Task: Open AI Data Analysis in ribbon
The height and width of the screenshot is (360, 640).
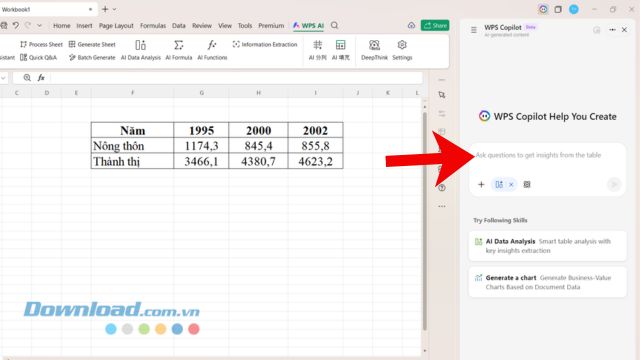Action: pyautogui.click(x=140, y=50)
